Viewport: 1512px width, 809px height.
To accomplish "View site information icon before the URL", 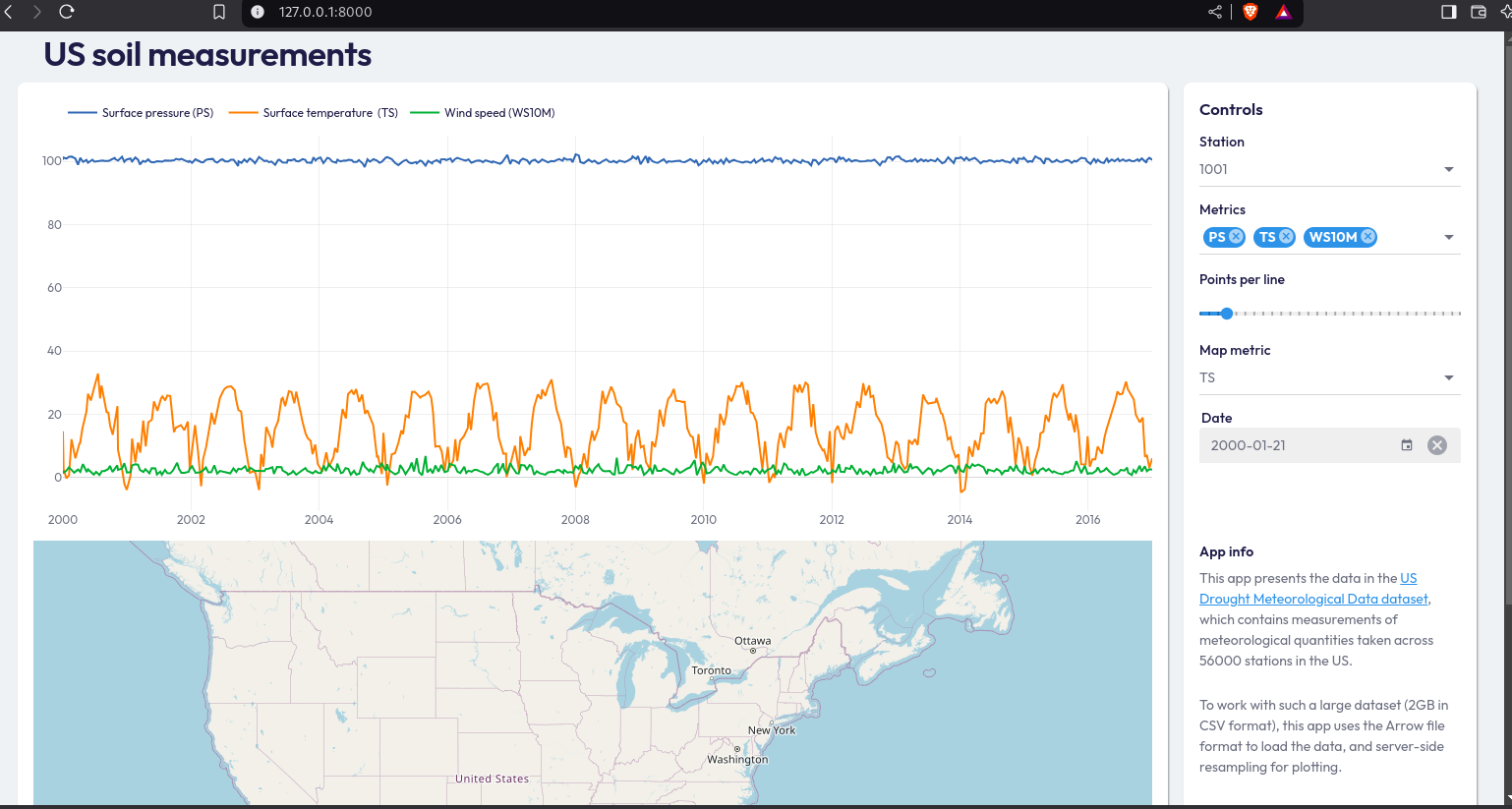I will pyautogui.click(x=258, y=12).
